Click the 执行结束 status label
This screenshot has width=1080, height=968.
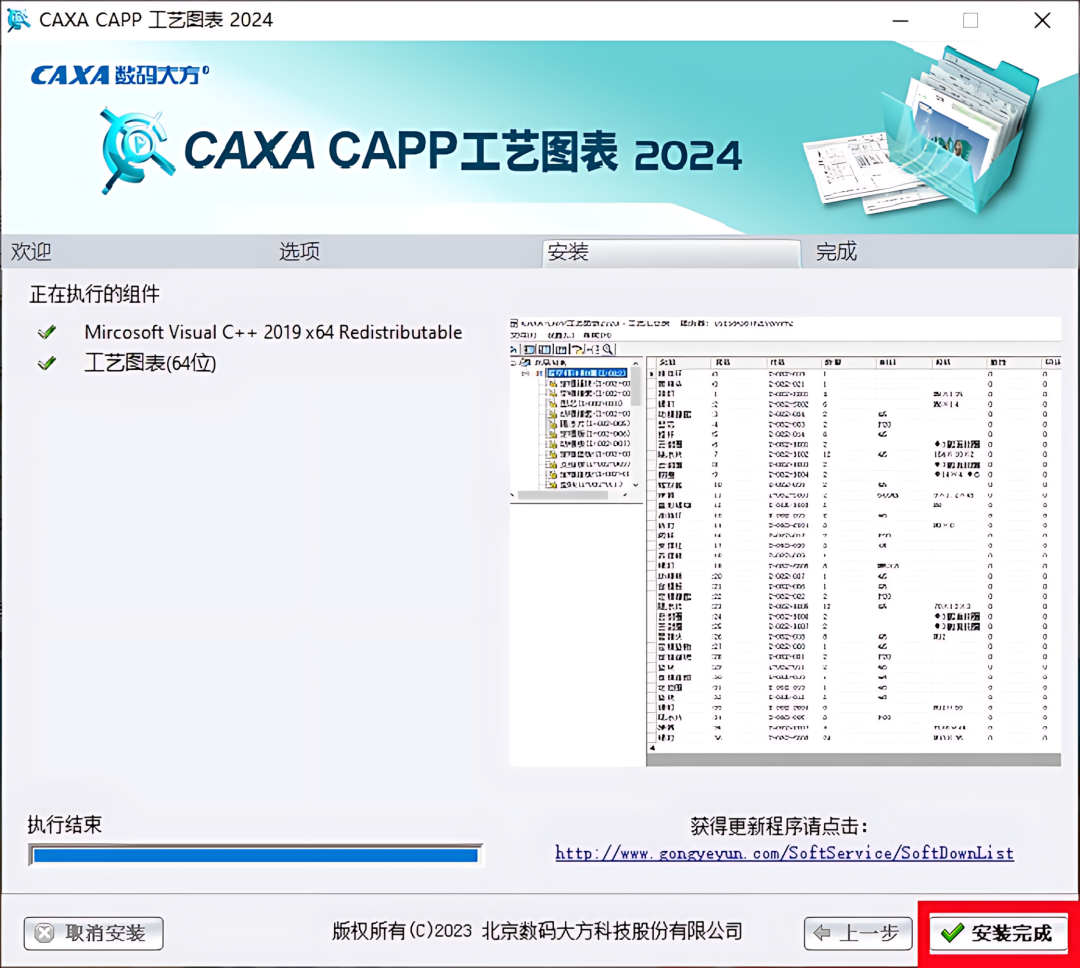click(64, 824)
